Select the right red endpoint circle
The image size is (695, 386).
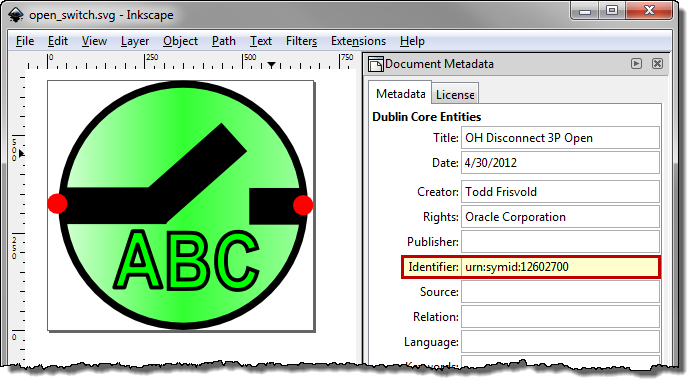pyautogui.click(x=303, y=205)
